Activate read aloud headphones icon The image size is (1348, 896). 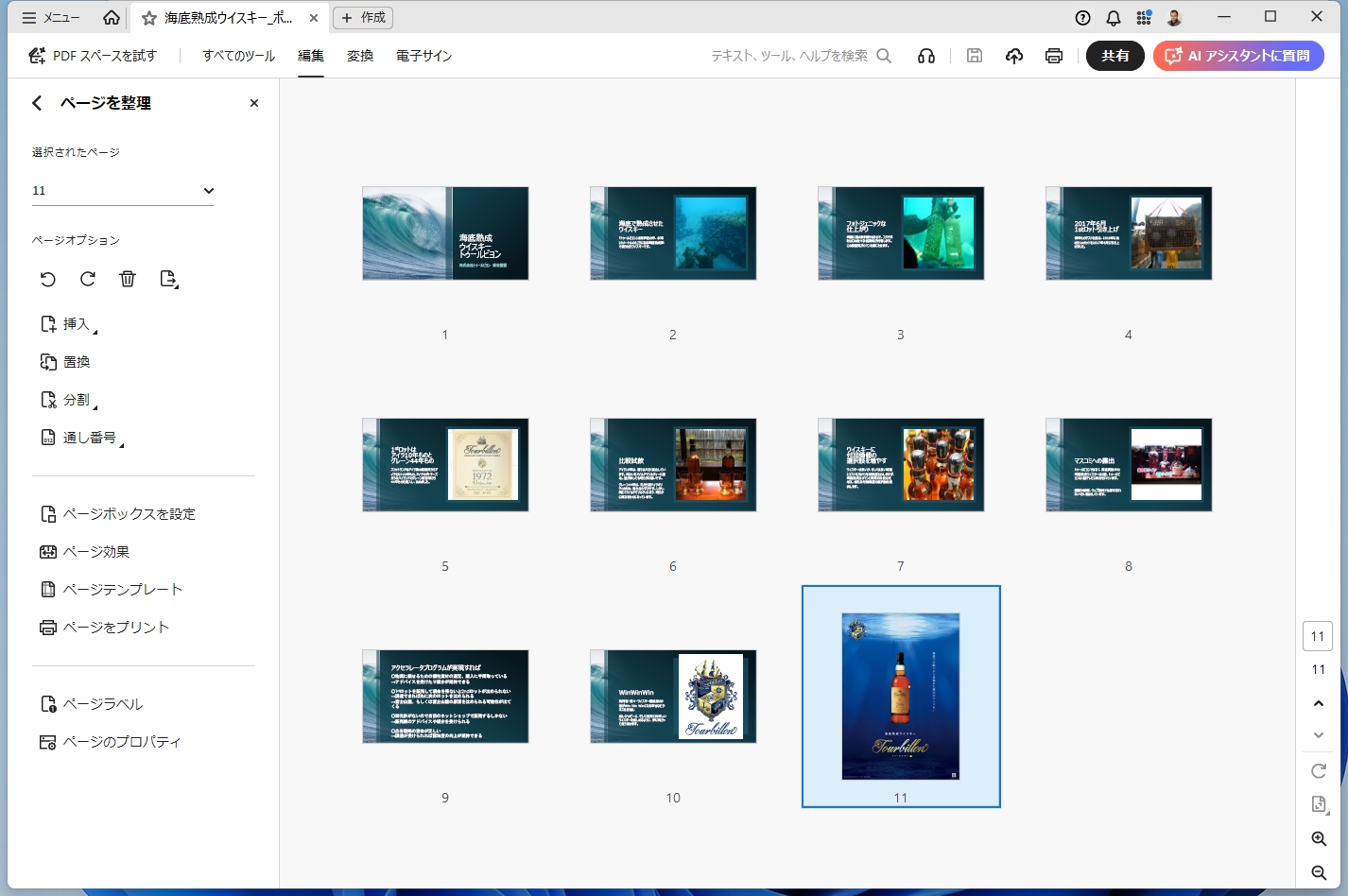(x=925, y=56)
